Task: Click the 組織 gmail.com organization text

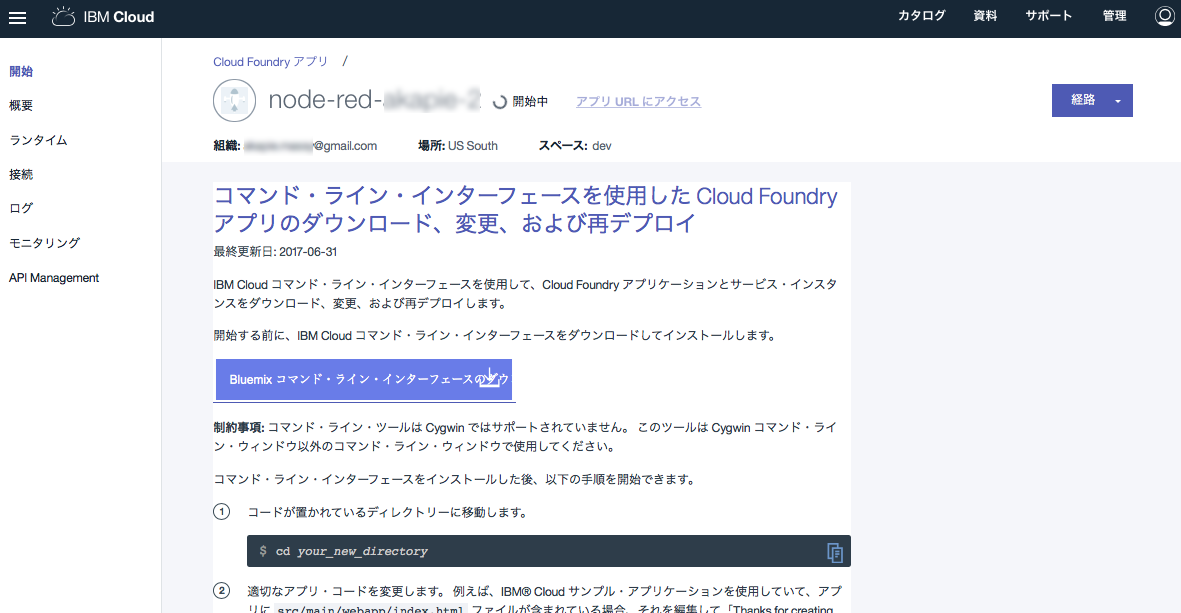Action: tap(295, 145)
